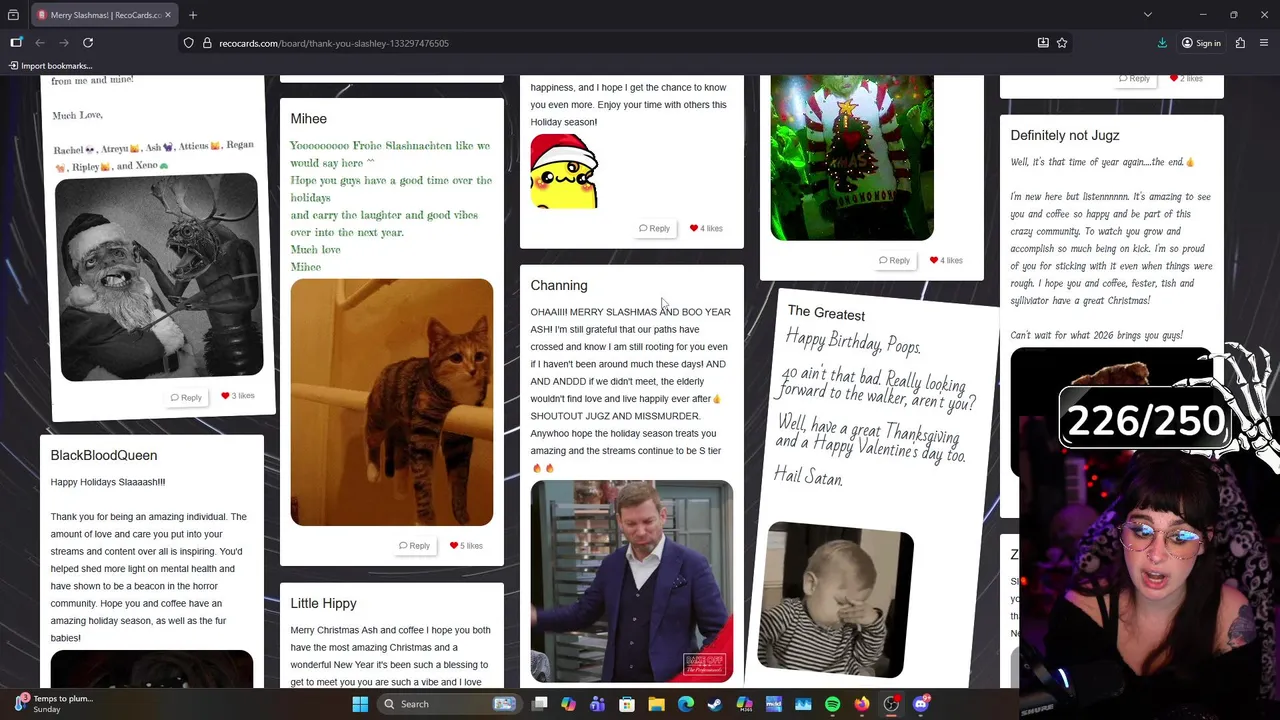Open the weather widget on the taskbar

pyautogui.click(x=55, y=704)
